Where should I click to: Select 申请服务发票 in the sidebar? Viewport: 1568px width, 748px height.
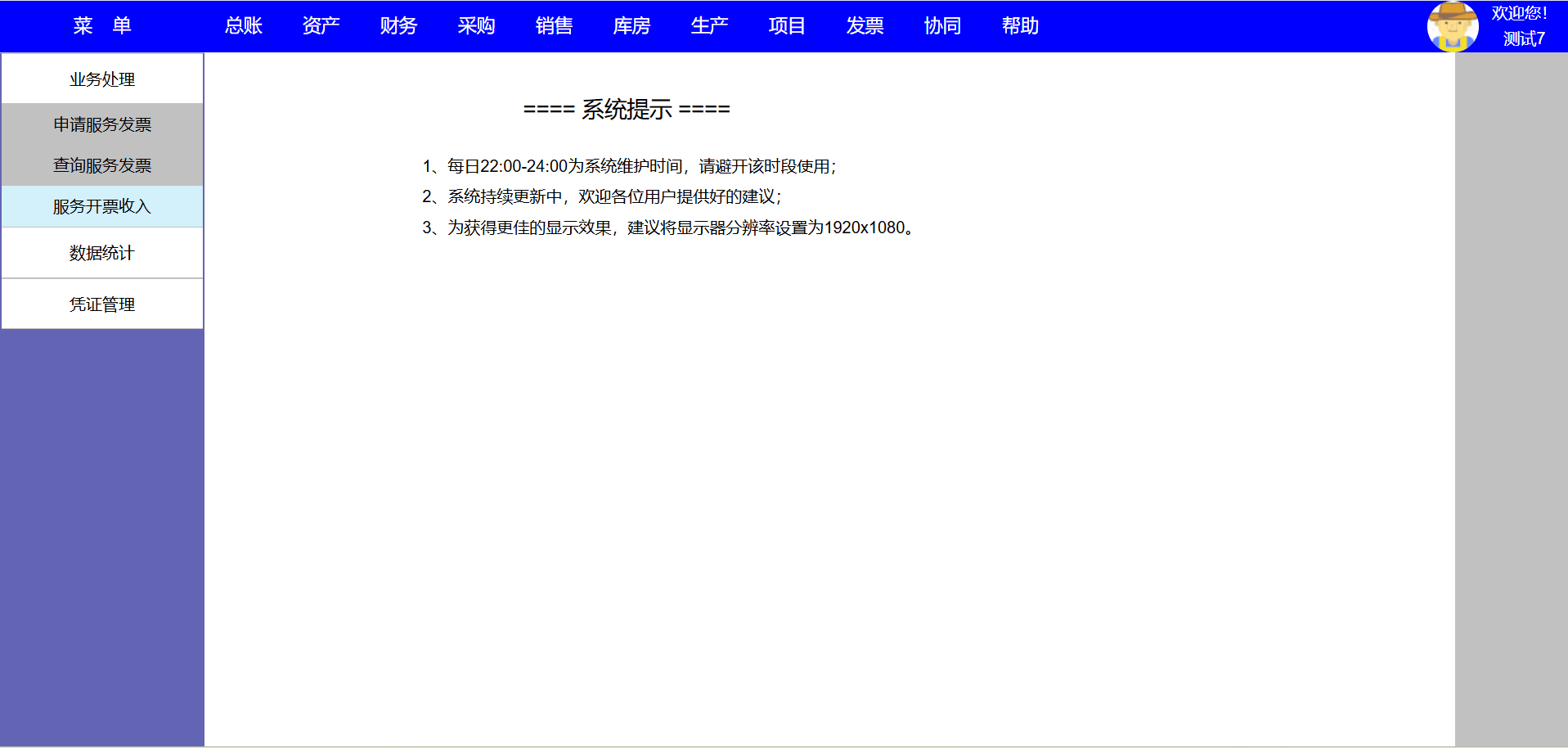[102, 124]
